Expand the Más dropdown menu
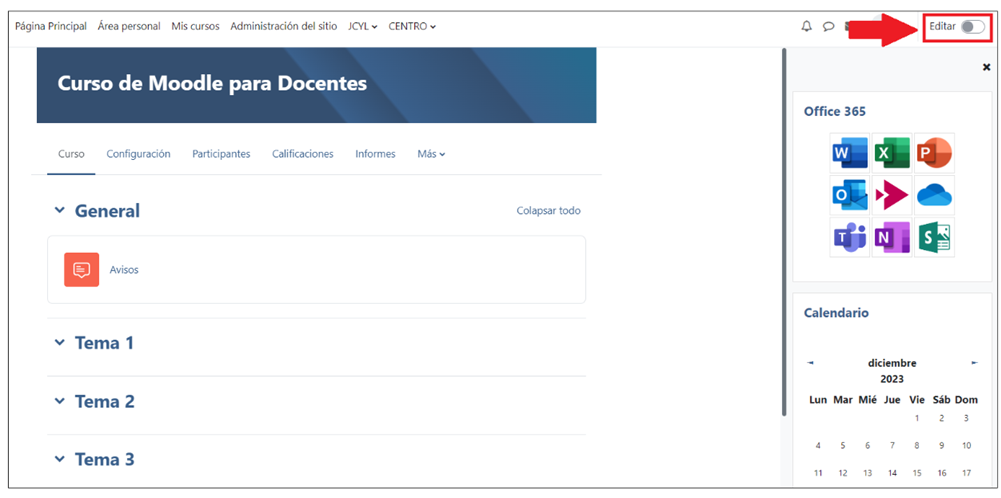Screen dimensions: 1001x498 pos(431,154)
